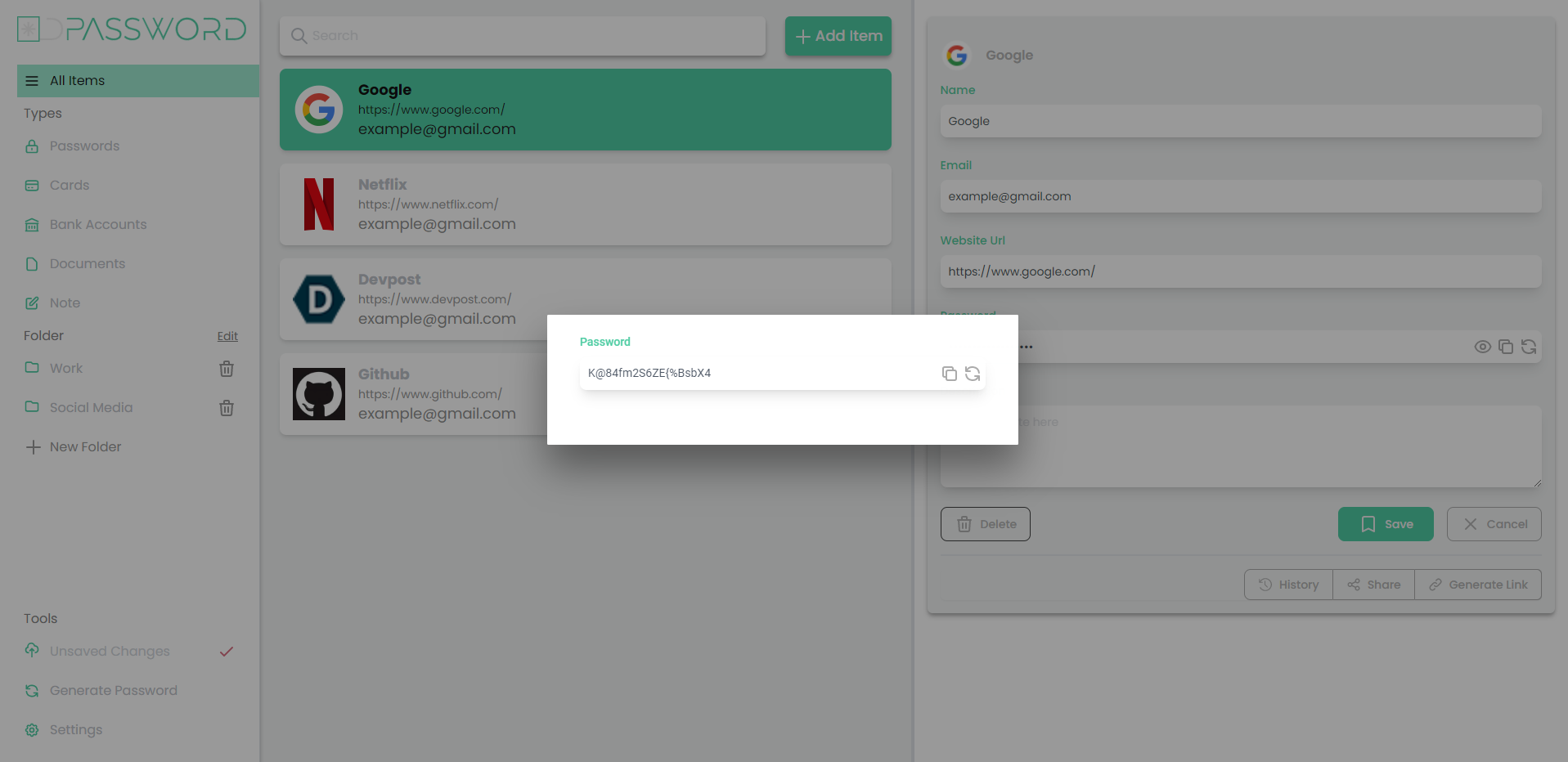Screen dimensions: 1568x762
Task: Click the Github logo thumbnail
Action: [319, 394]
